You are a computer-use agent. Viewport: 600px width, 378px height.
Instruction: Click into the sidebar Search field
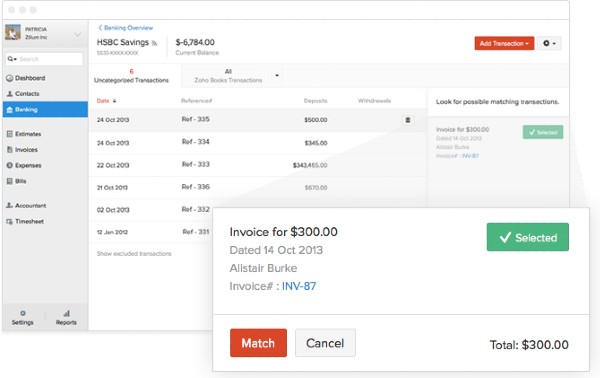[x=44, y=59]
